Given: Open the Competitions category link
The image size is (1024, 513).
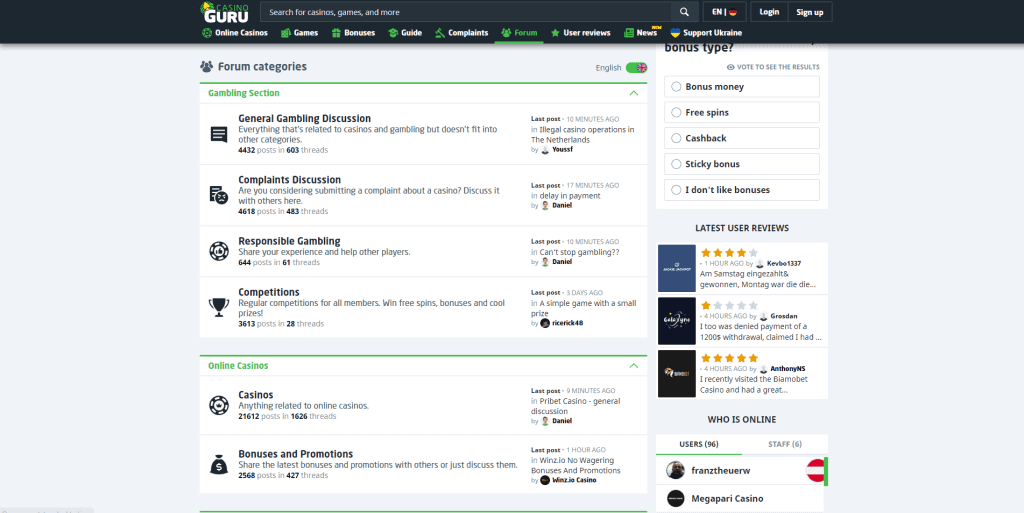Looking at the screenshot, I should [269, 292].
